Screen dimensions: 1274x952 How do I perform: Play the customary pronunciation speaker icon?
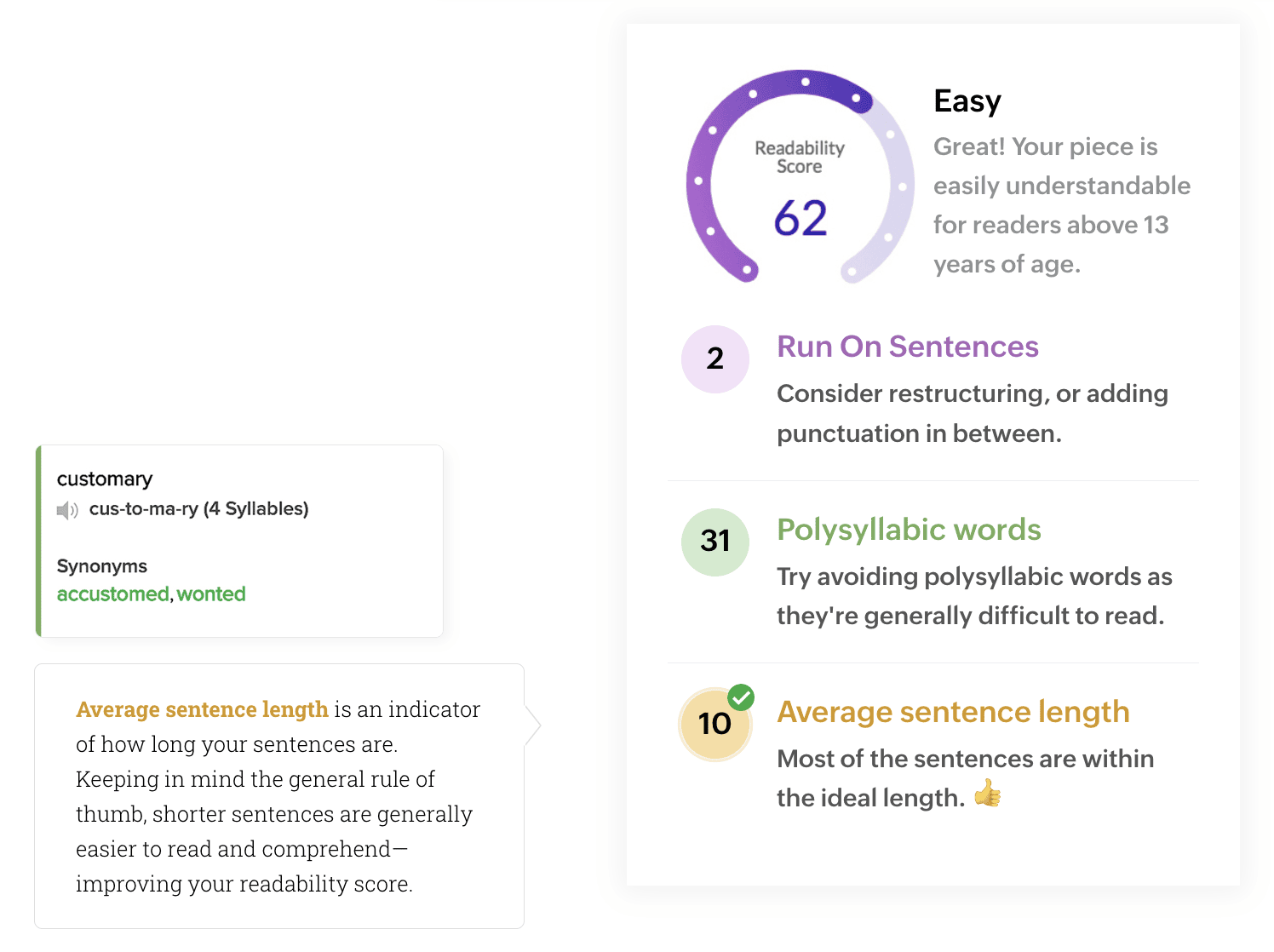(67, 510)
